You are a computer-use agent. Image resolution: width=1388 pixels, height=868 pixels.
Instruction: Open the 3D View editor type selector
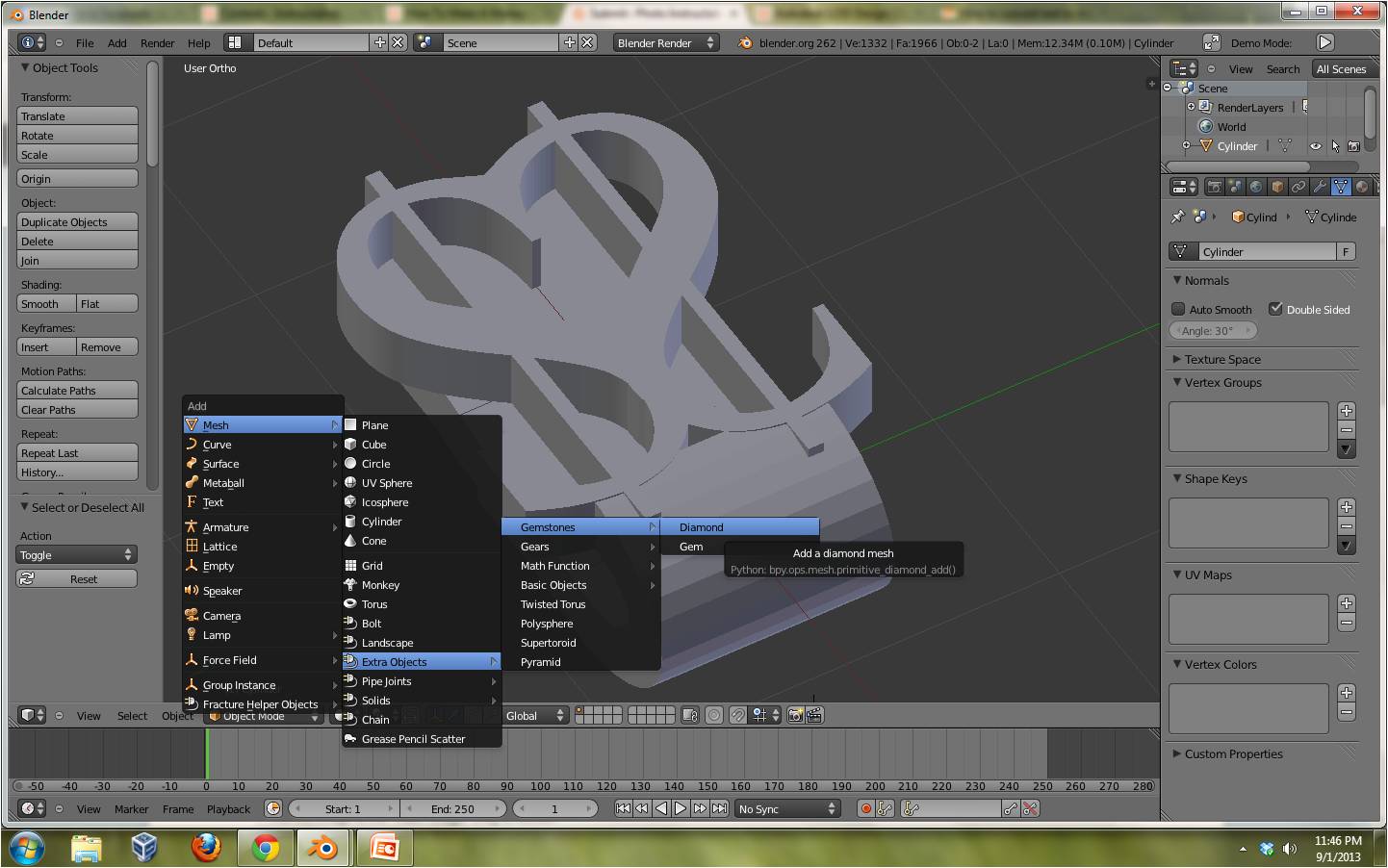pyautogui.click(x=32, y=715)
